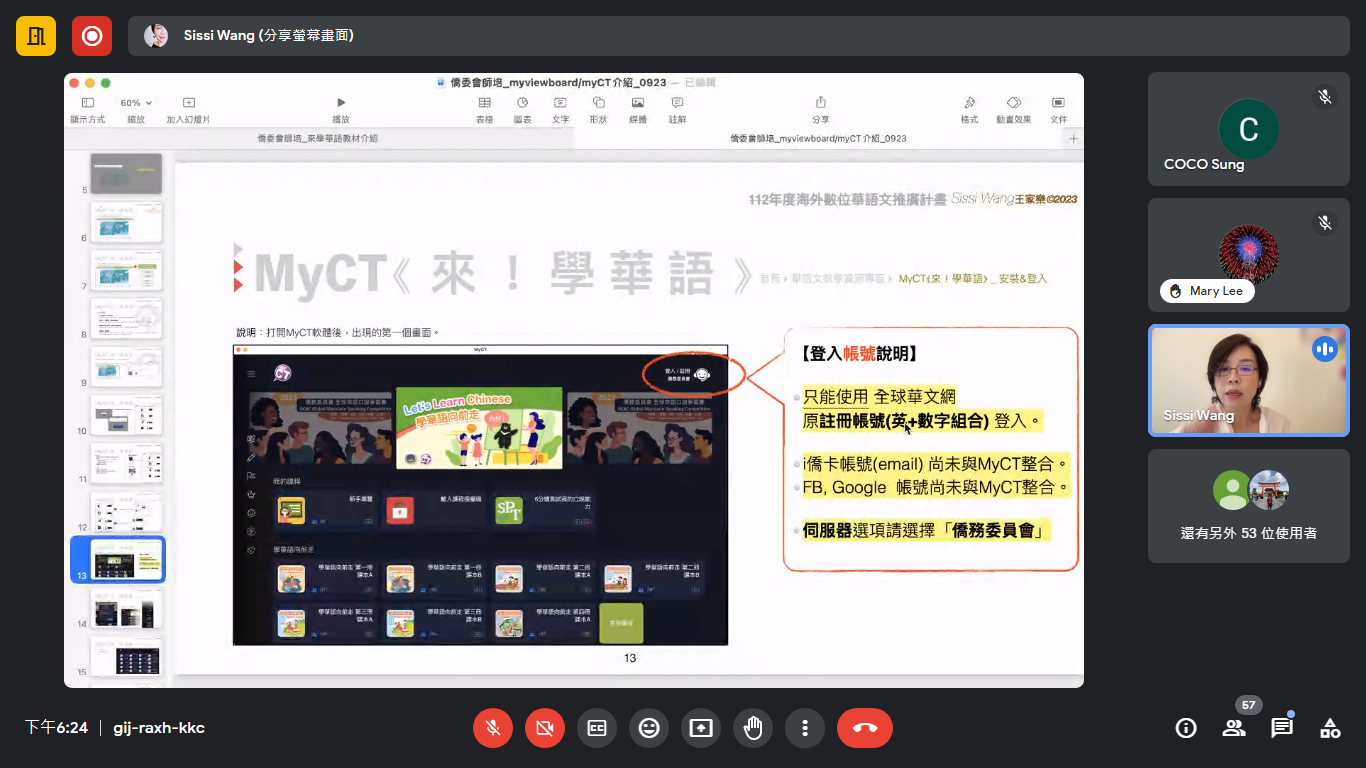Open the Animate effects panel
This screenshot has width=1366, height=768.
point(1013,110)
